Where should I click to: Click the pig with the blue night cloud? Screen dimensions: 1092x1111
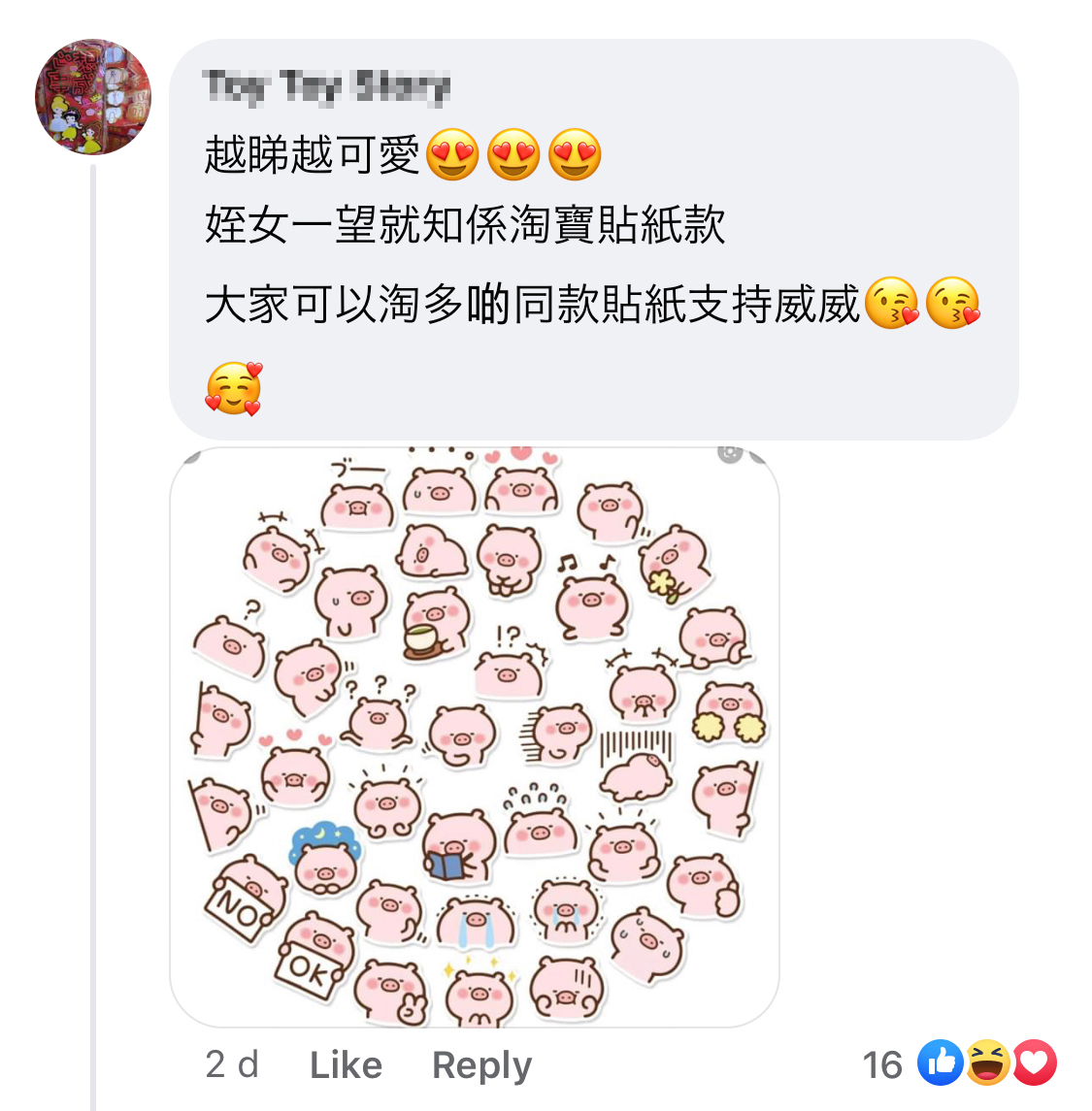click(x=325, y=860)
